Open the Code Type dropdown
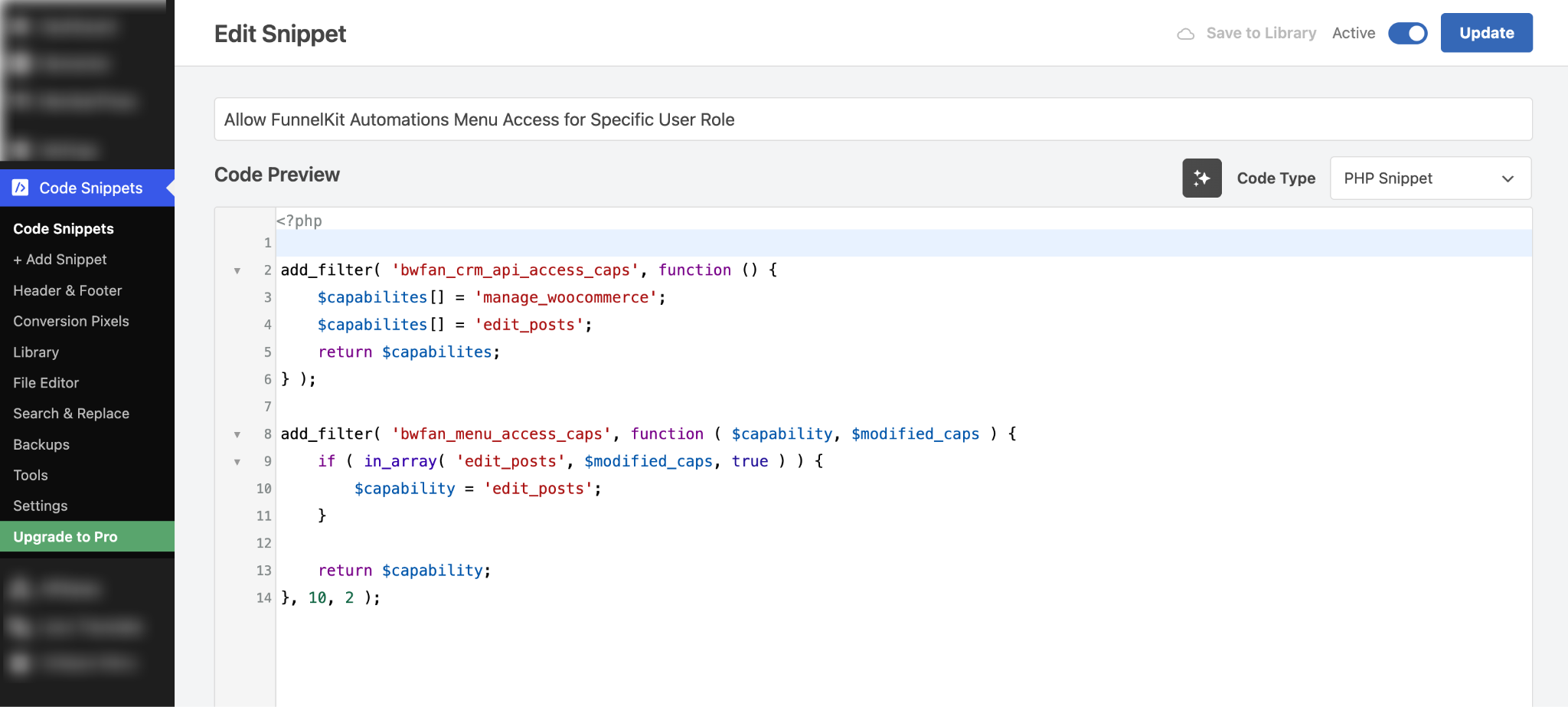1568x707 pixels. 1429,178
